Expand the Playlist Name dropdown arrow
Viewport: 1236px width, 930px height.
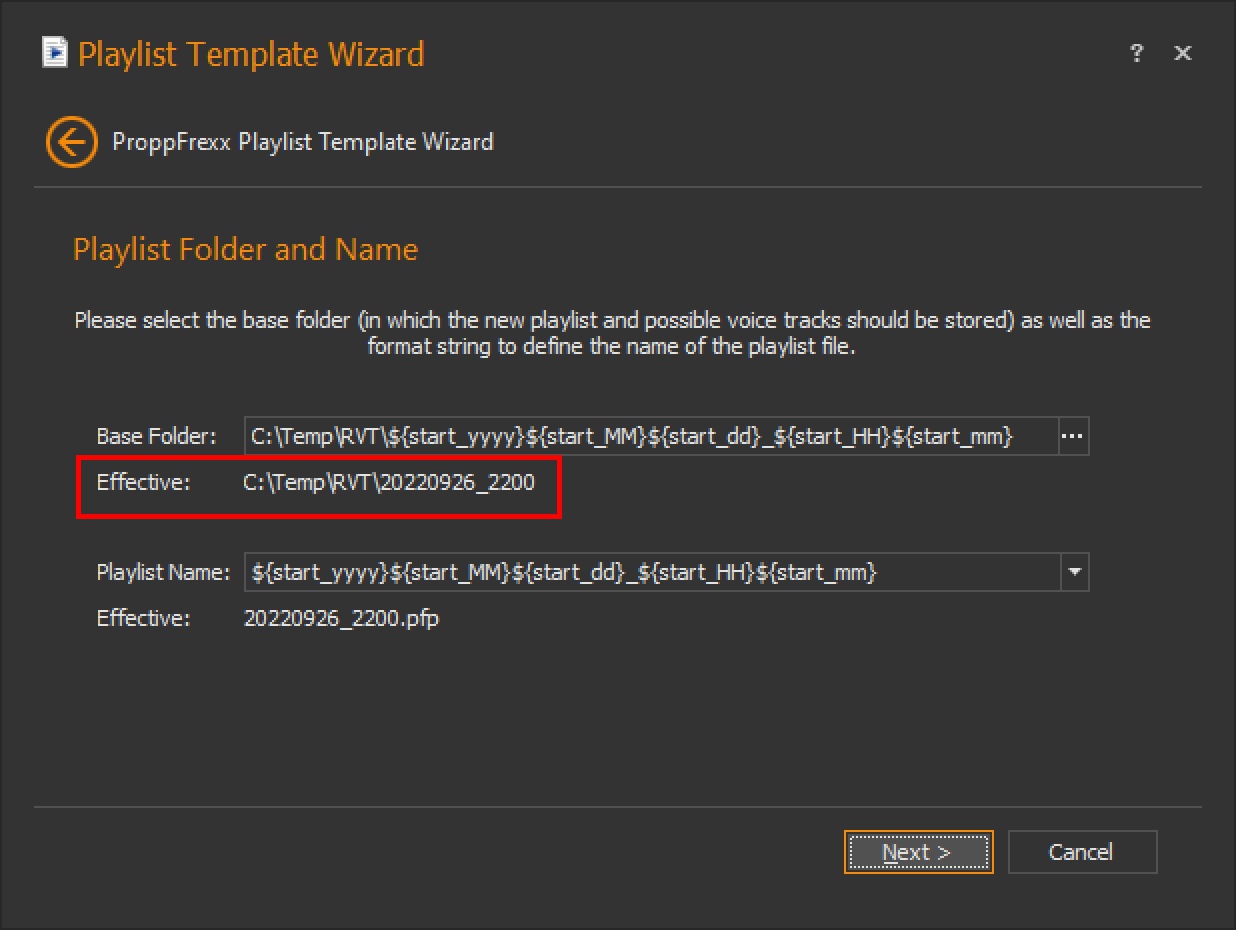click(x=1075, y=573)
